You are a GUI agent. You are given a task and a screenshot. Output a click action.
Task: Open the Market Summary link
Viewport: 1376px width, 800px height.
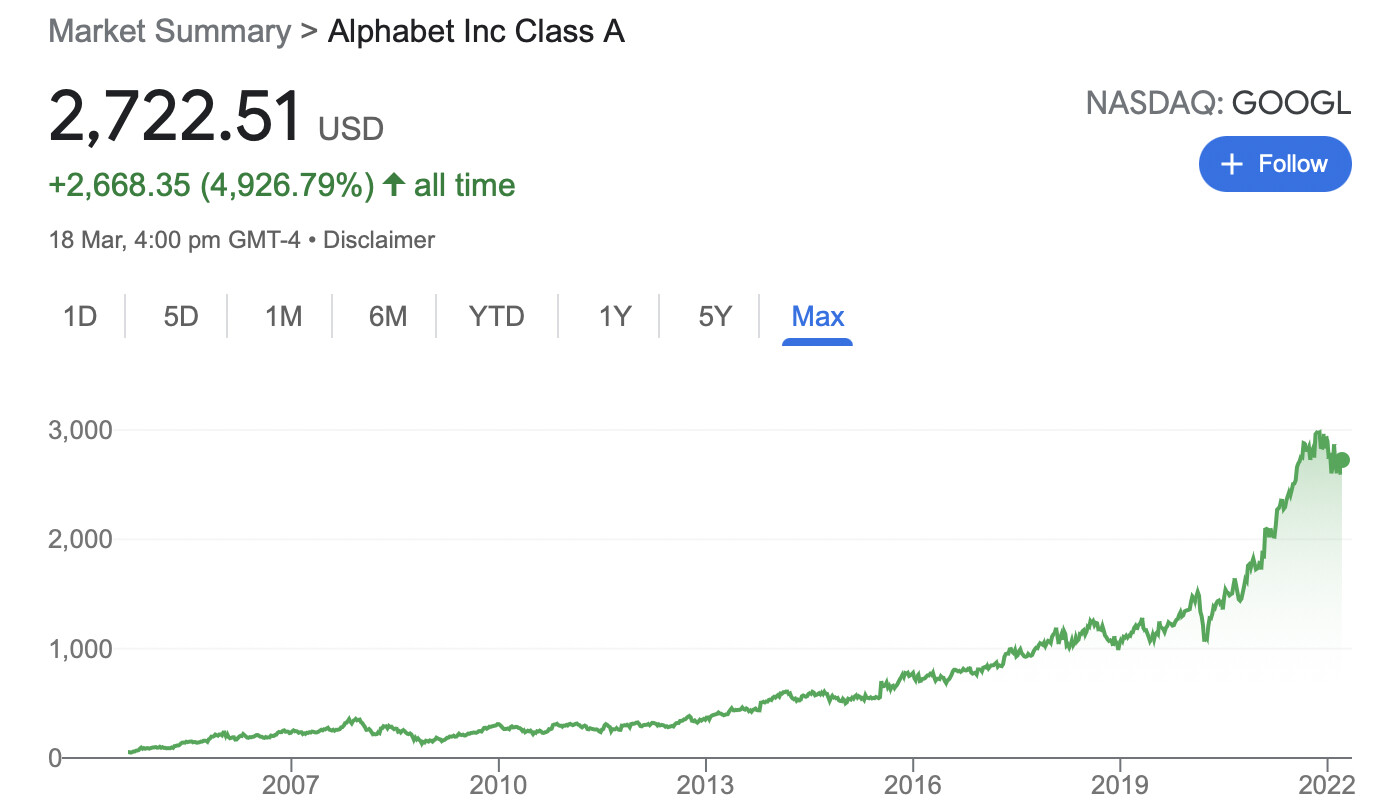point(171,31)
